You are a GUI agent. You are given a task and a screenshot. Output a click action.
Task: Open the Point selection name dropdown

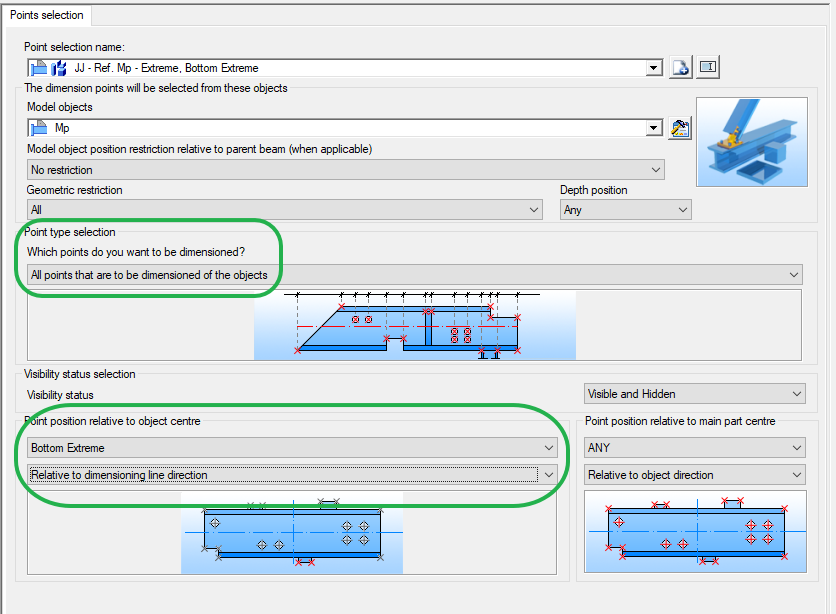pyautogui.click(x=653, y=67)
